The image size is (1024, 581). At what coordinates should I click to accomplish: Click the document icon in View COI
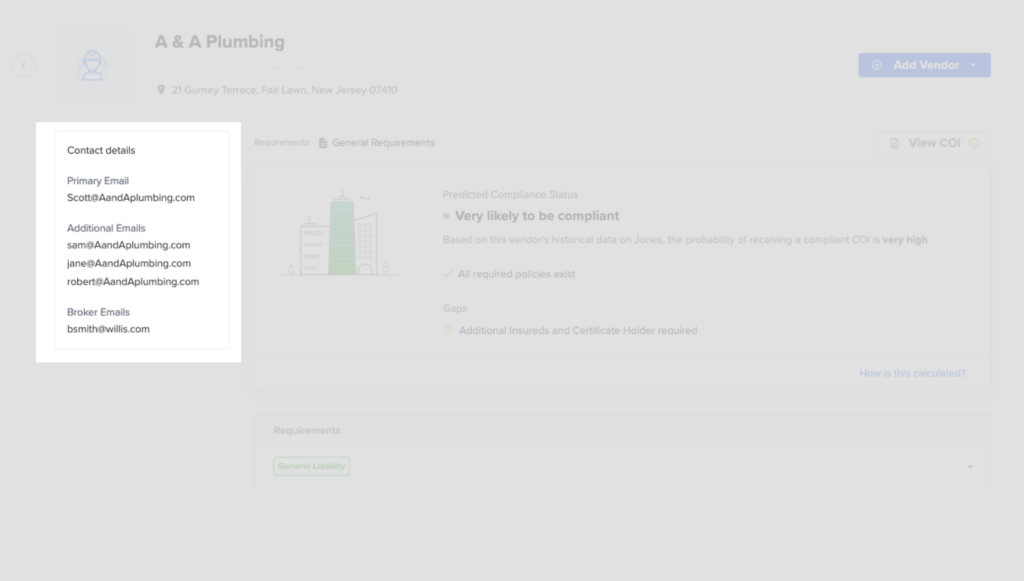coord(895,143)
